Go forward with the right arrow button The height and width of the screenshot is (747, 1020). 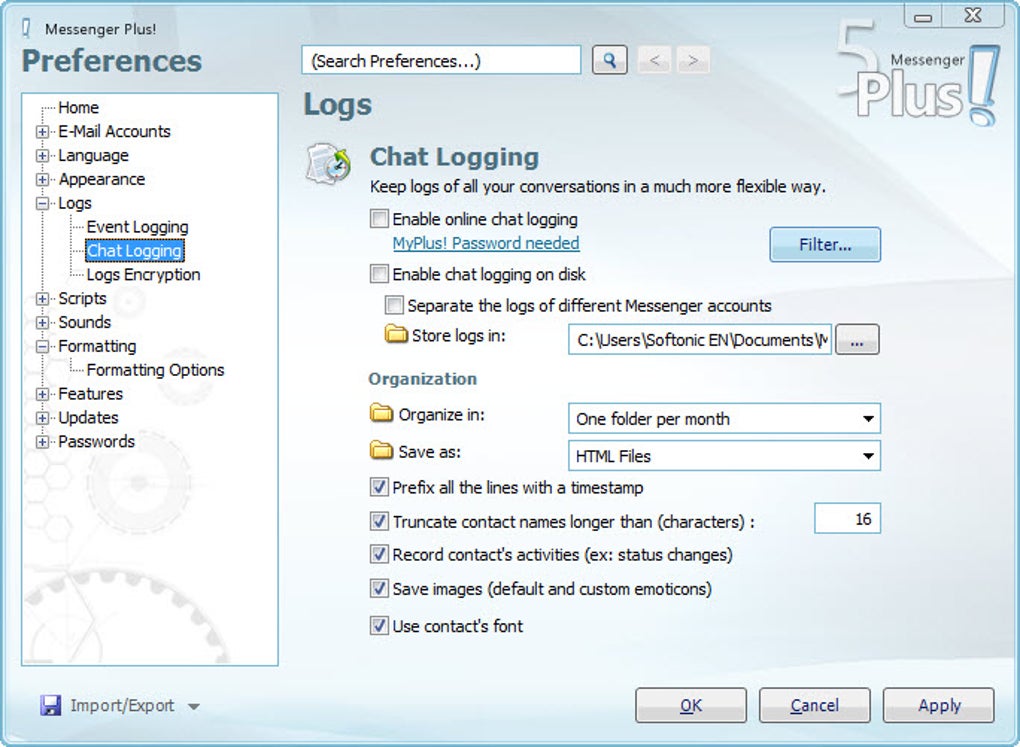pyautogui.click(x=693, y=61)
